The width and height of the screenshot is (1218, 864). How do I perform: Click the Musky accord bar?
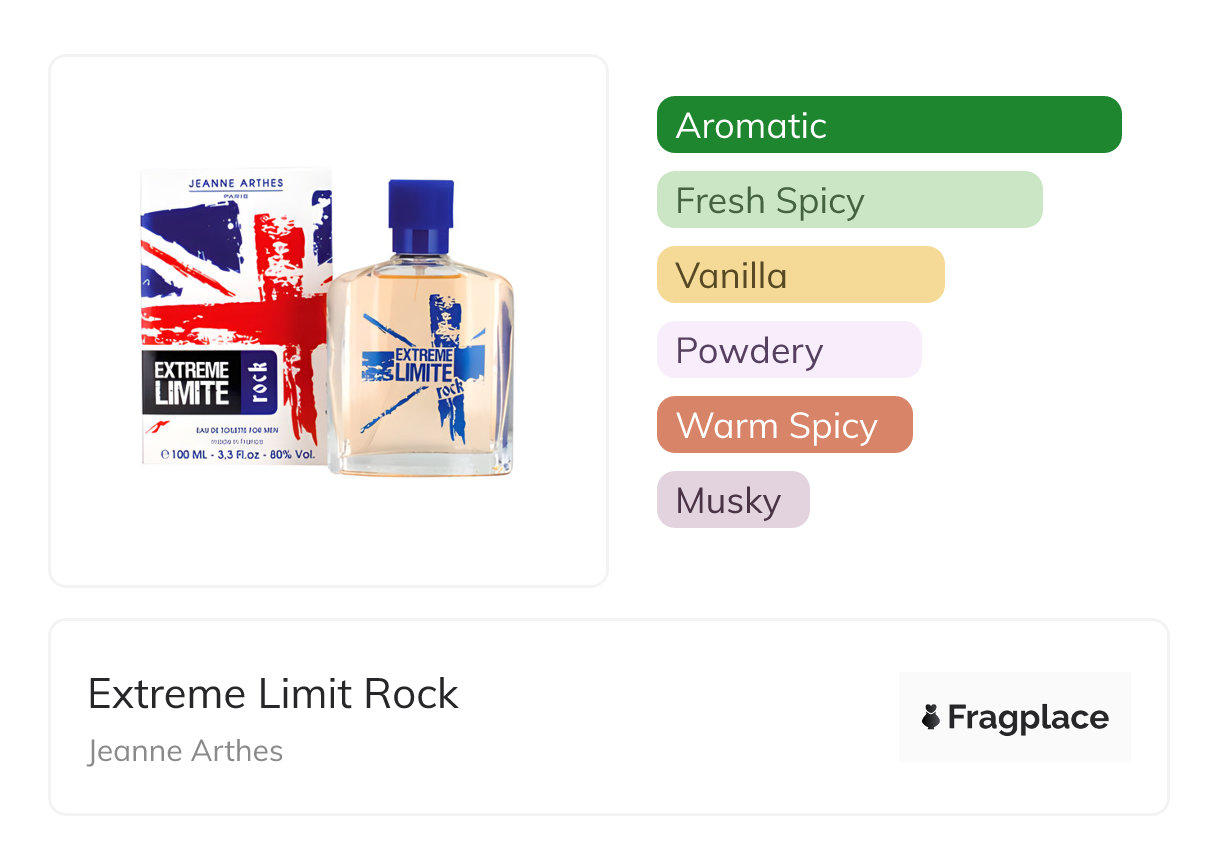pyautogui.click(x=732, y=500)
